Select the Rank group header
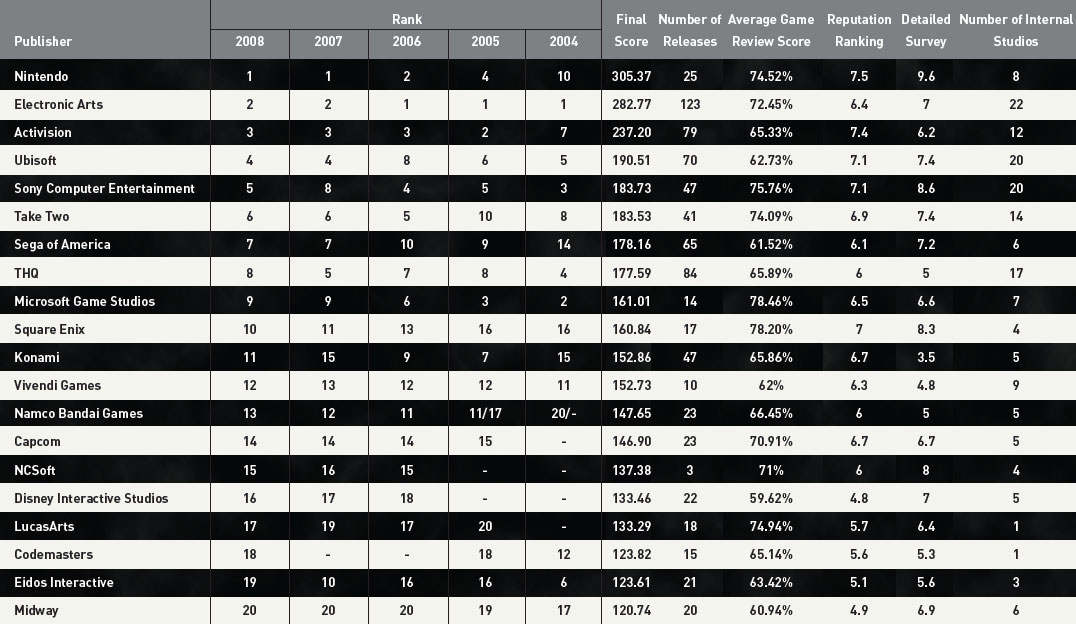The image size is (1076, 624). click(406, 19)
